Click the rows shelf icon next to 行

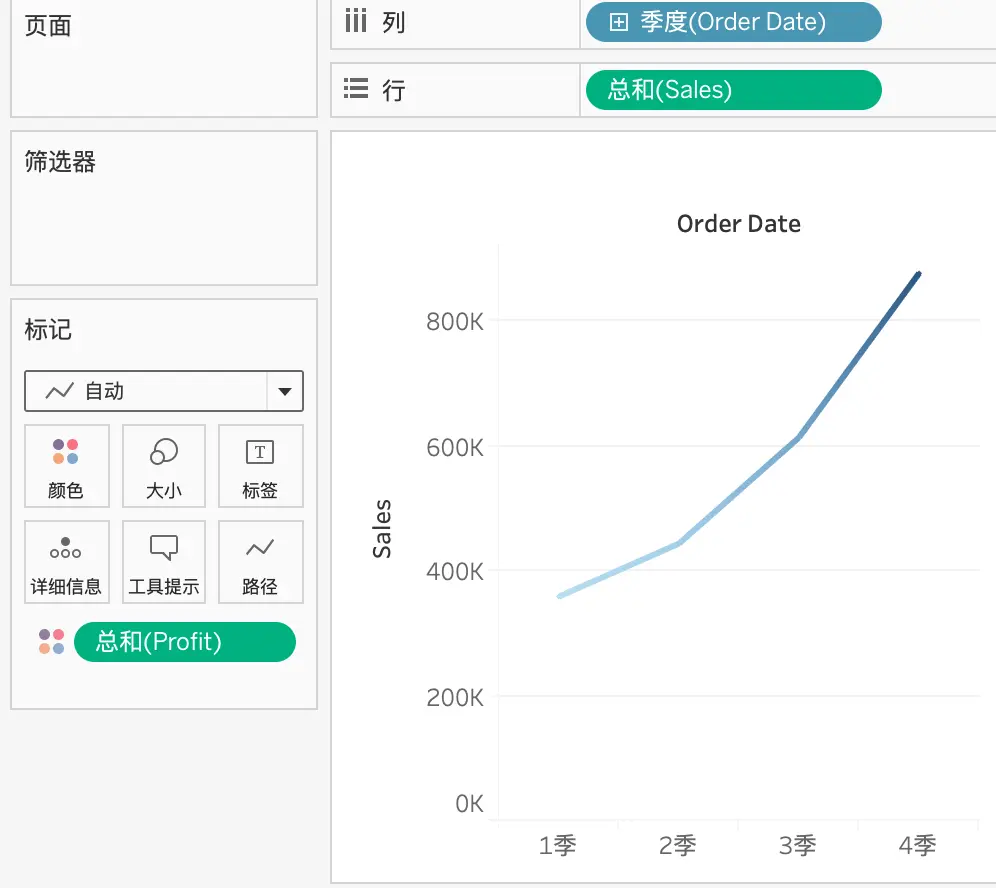pyautogui.click(x=356, y=88)
